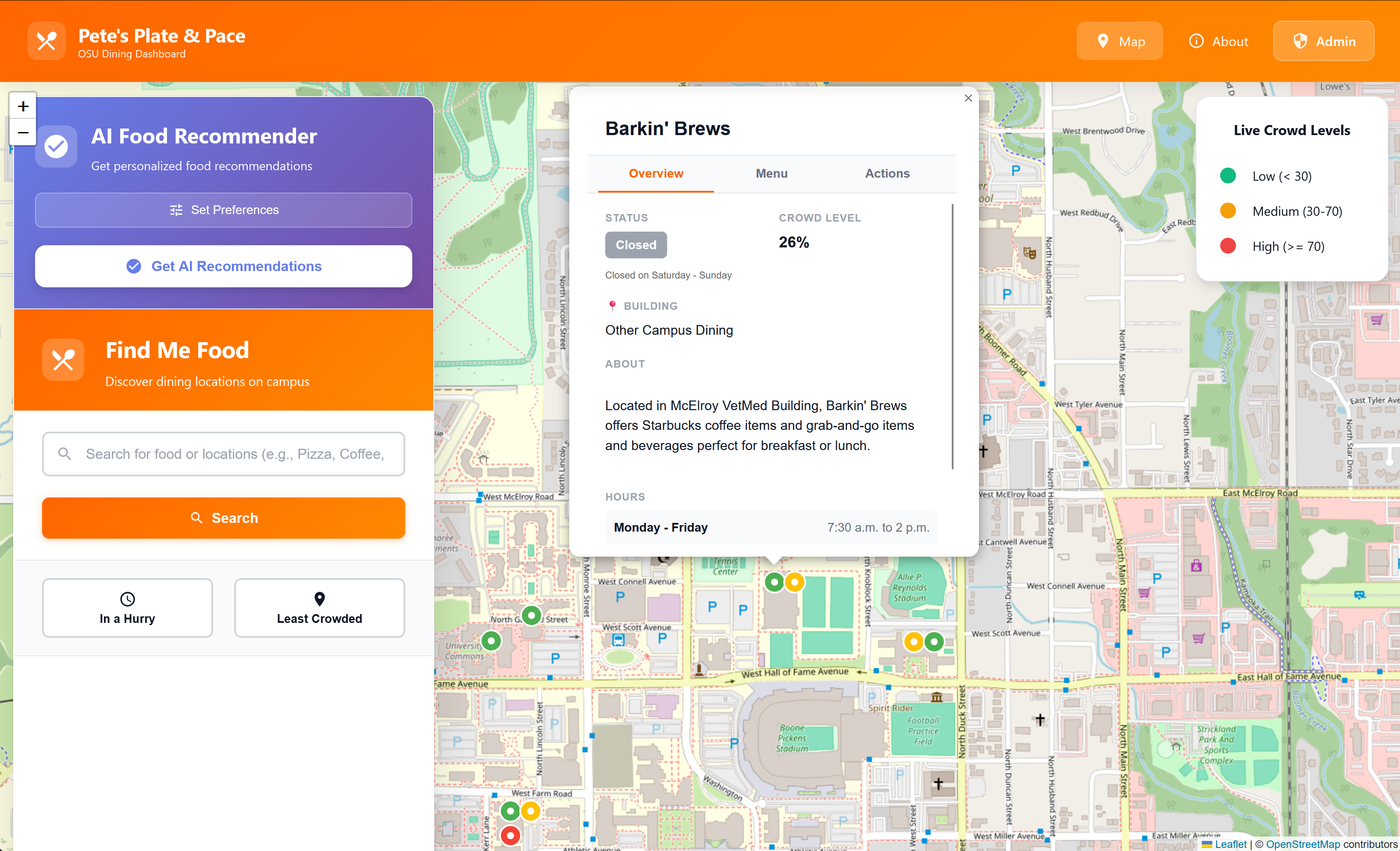Click the orange Search button

223,518
